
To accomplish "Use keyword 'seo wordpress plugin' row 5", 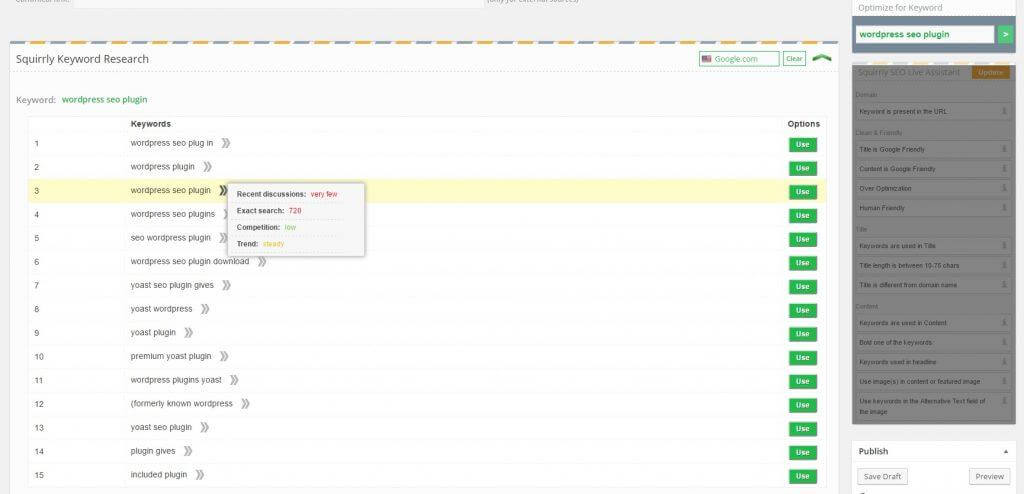I will [x=803, y=239].
